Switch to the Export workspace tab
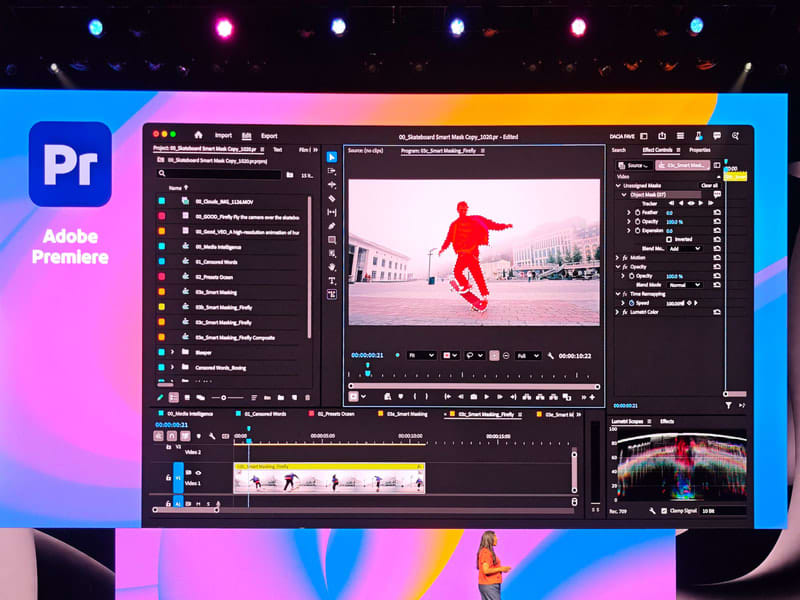Screen dimensions: 800x600 269,135
